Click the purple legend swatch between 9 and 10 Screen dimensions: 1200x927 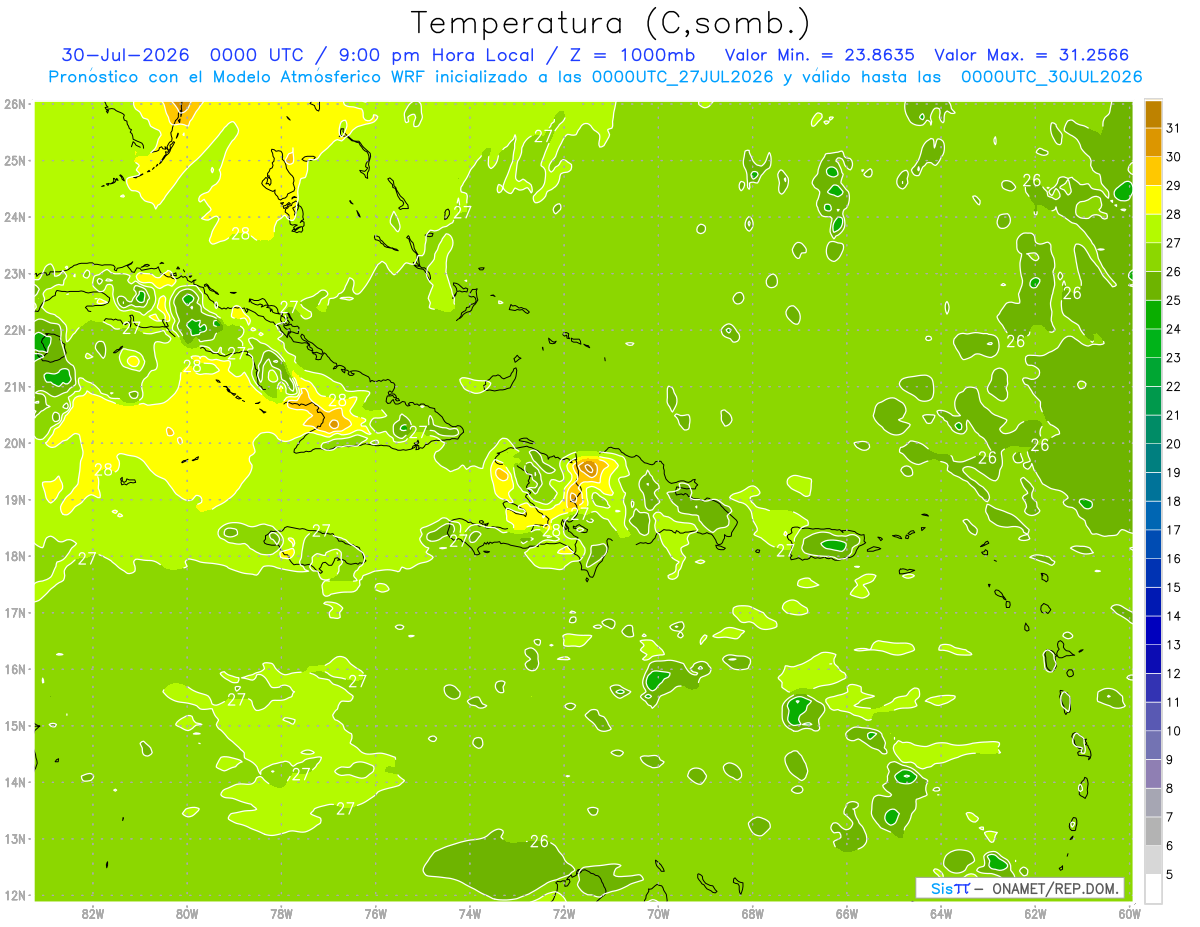(1153, 745)
